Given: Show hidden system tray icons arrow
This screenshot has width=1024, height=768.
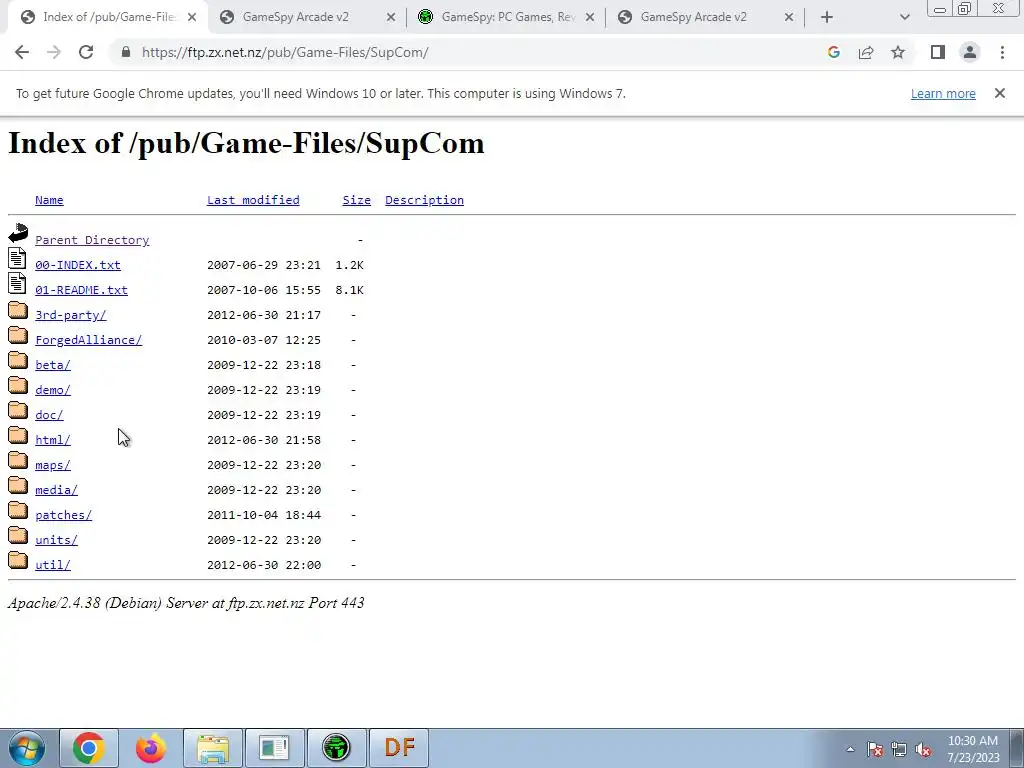Looking at the screenshot, I should pos(850,749).
